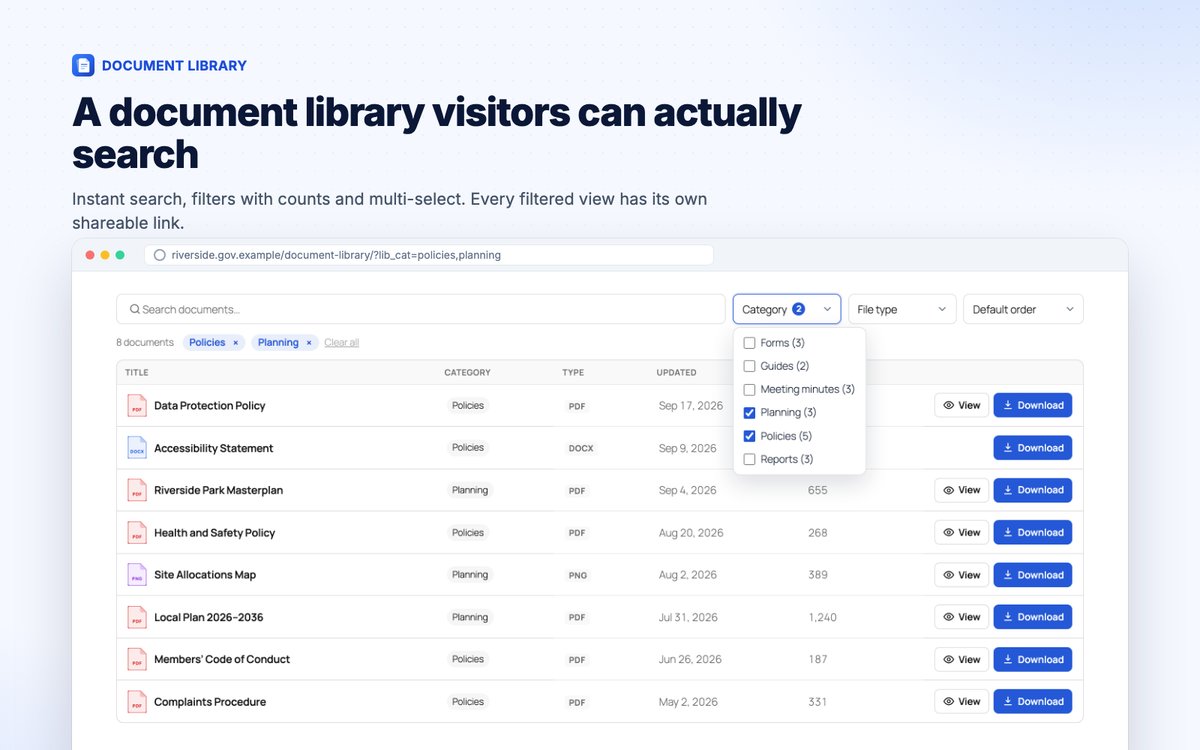Viewport: 1200px width, 750px height.
Task: View the Complaints Procedure document
Action: coord(962,701)
